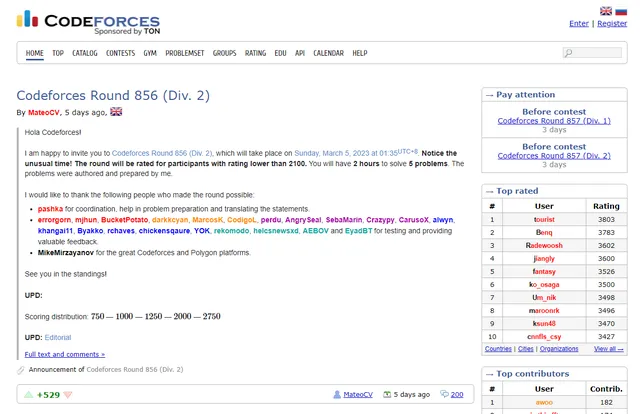The height and width of the screenshot is (414, 640).
Task: Focus the site search field
Action: (592, 53)
